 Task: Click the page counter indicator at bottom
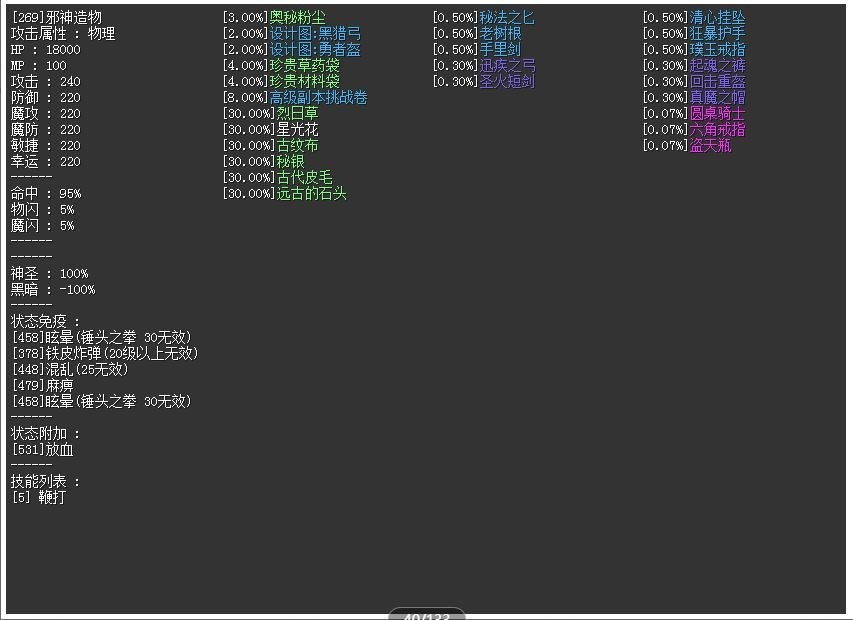pos(427,615)
